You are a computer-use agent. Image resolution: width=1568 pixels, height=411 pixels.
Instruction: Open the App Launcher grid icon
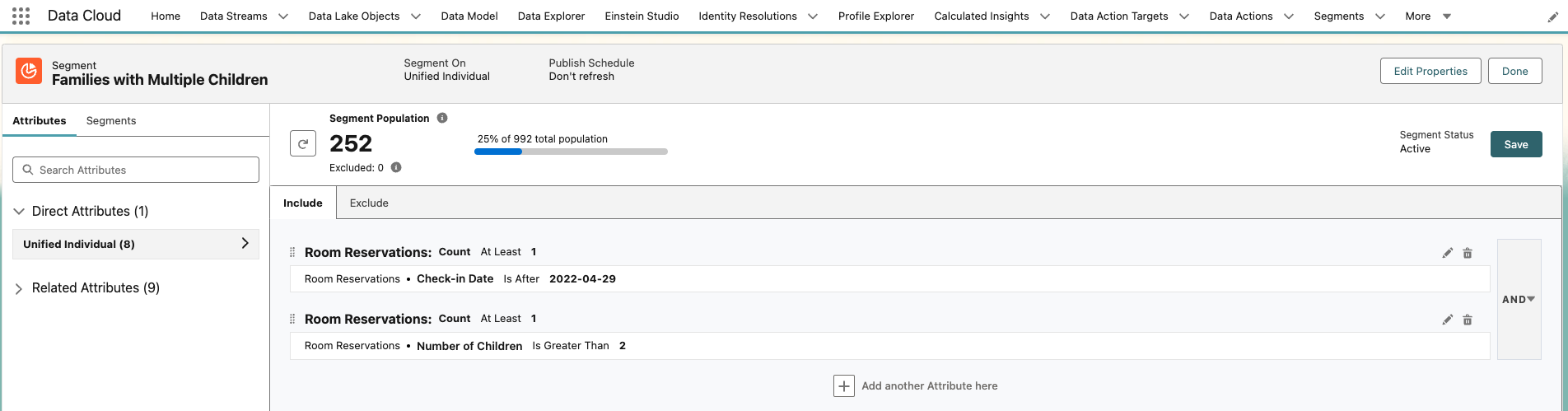pyautogui.click(x=21, y=16)
